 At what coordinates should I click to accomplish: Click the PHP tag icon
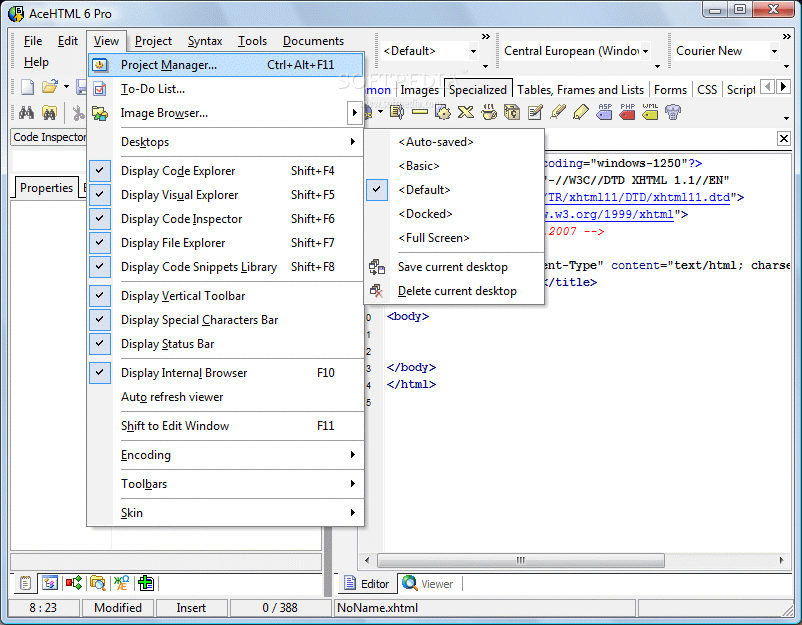[627, 112]
